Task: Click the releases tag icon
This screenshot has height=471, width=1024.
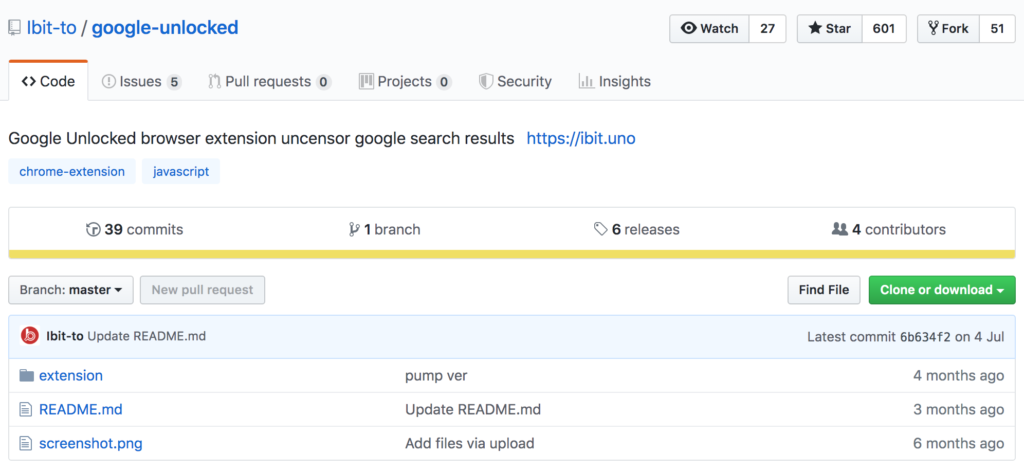Action: pyautogui.click(x=600, y=229)
